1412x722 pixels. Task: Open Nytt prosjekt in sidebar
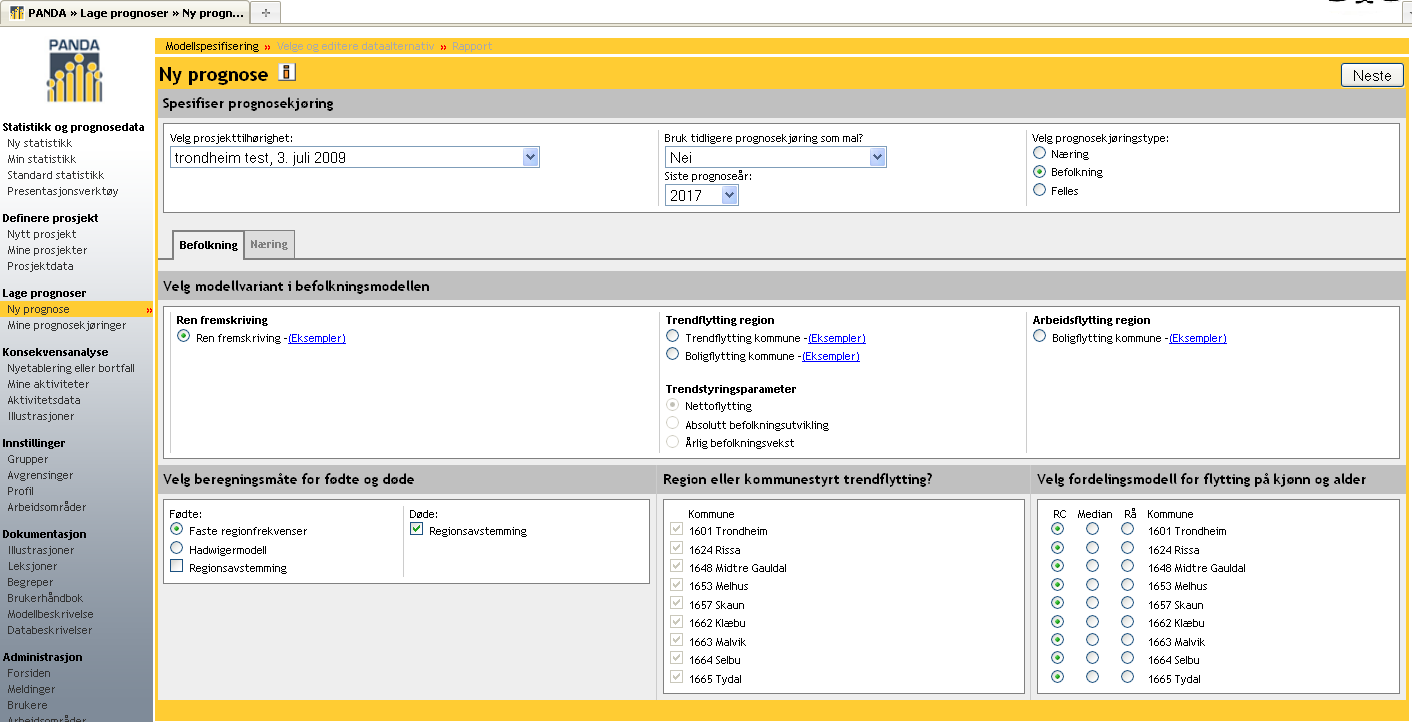pos(41,234)
